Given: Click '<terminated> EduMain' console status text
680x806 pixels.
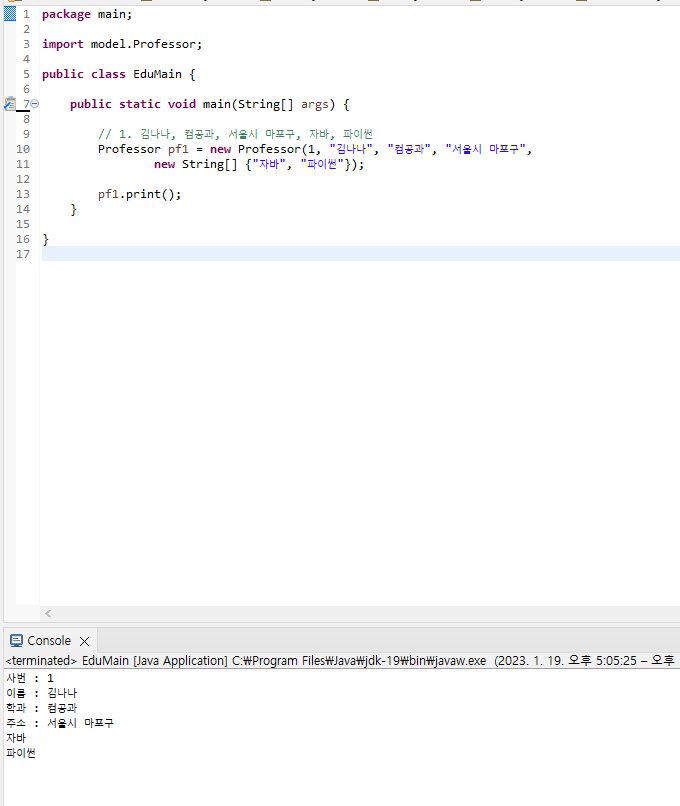Looking at the screenshot, I should (67, 661).
